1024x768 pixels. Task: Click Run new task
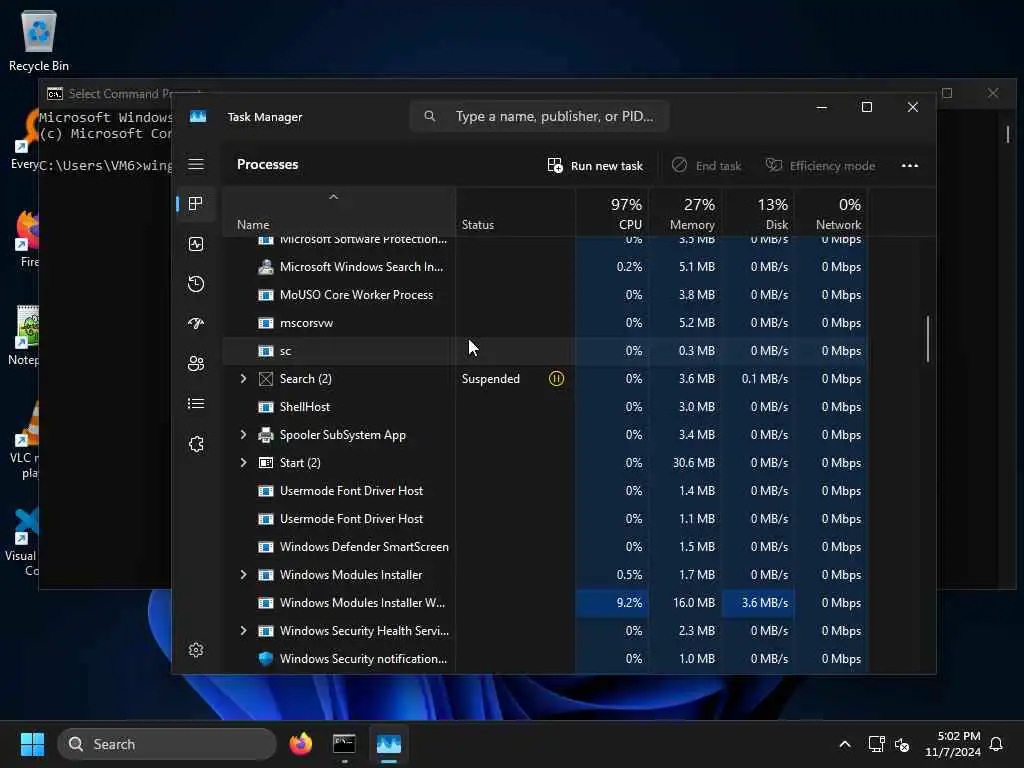[x=595, y=166]
